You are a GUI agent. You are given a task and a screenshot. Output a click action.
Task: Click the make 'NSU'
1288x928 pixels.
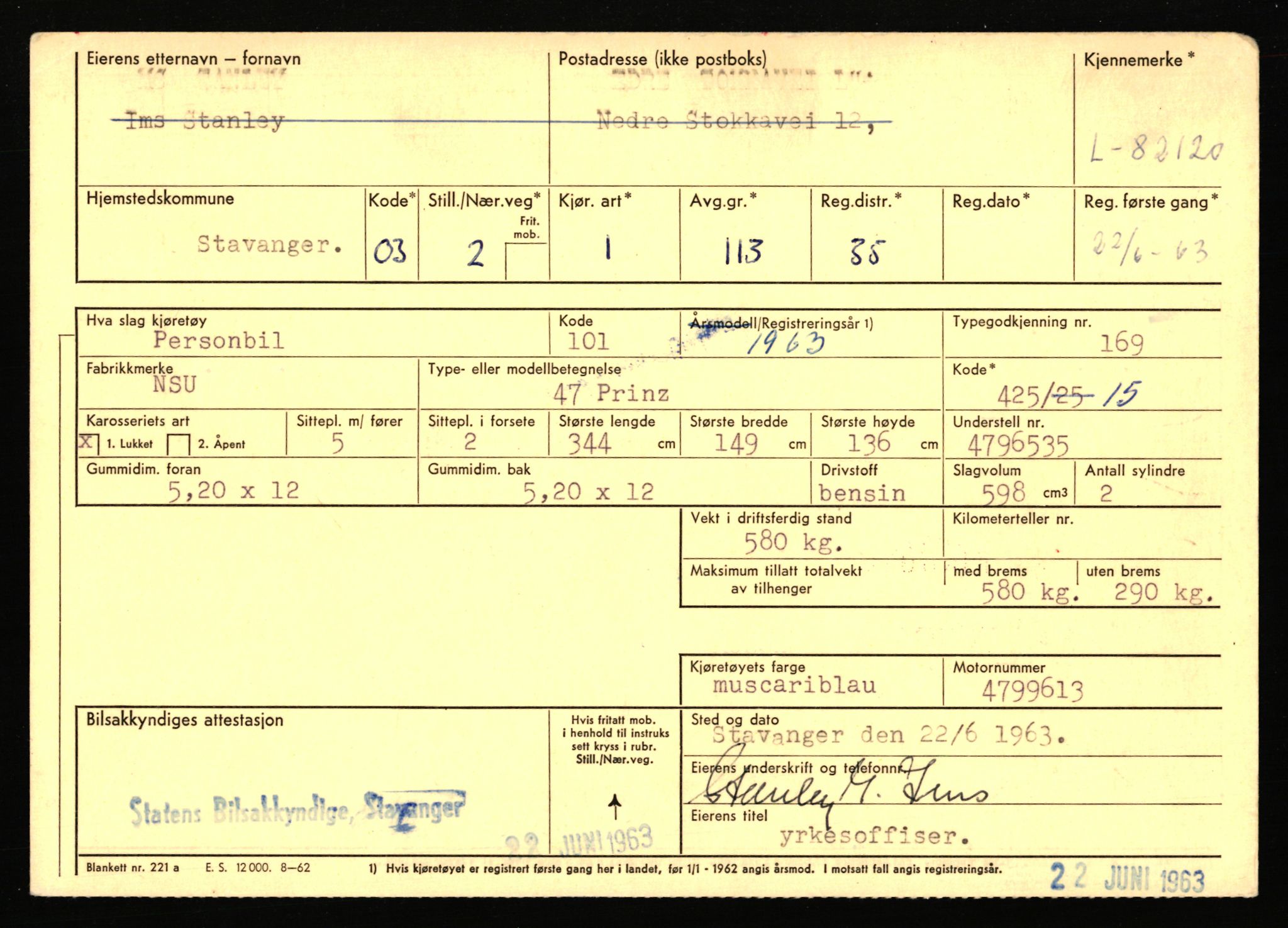[x=174, y=384]
